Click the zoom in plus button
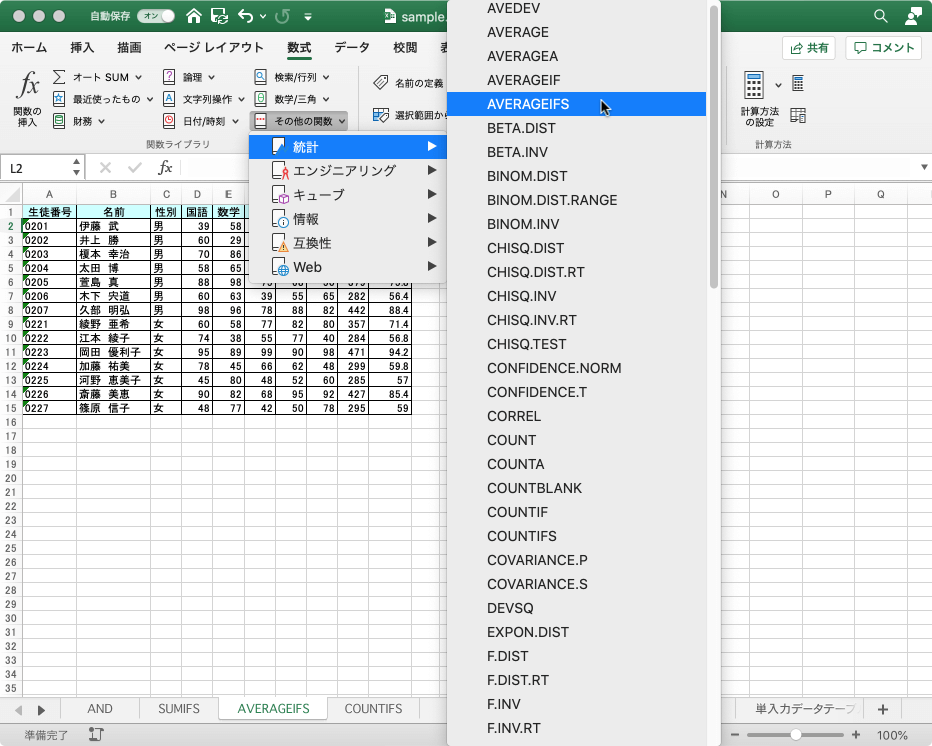Screen dimensions: 932x746 (x=856, y=735)
